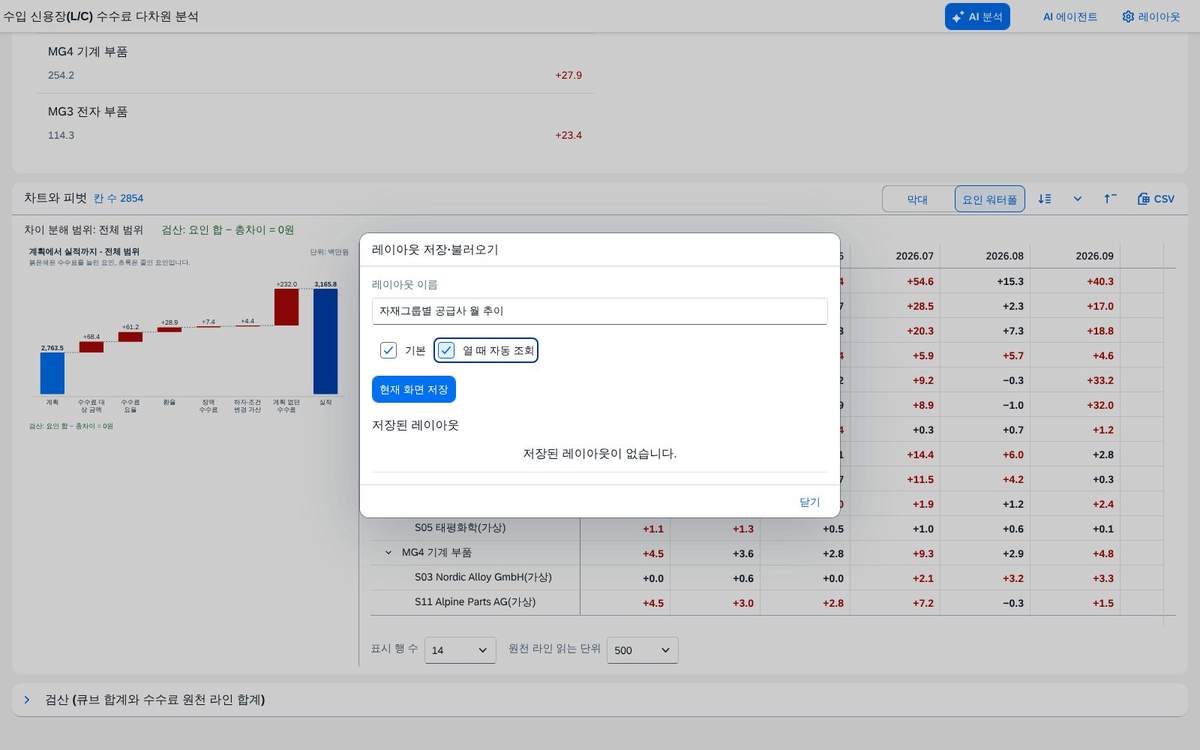Export the table as CSV
The image size is (1200, 750).
(x=1156, y=199)
